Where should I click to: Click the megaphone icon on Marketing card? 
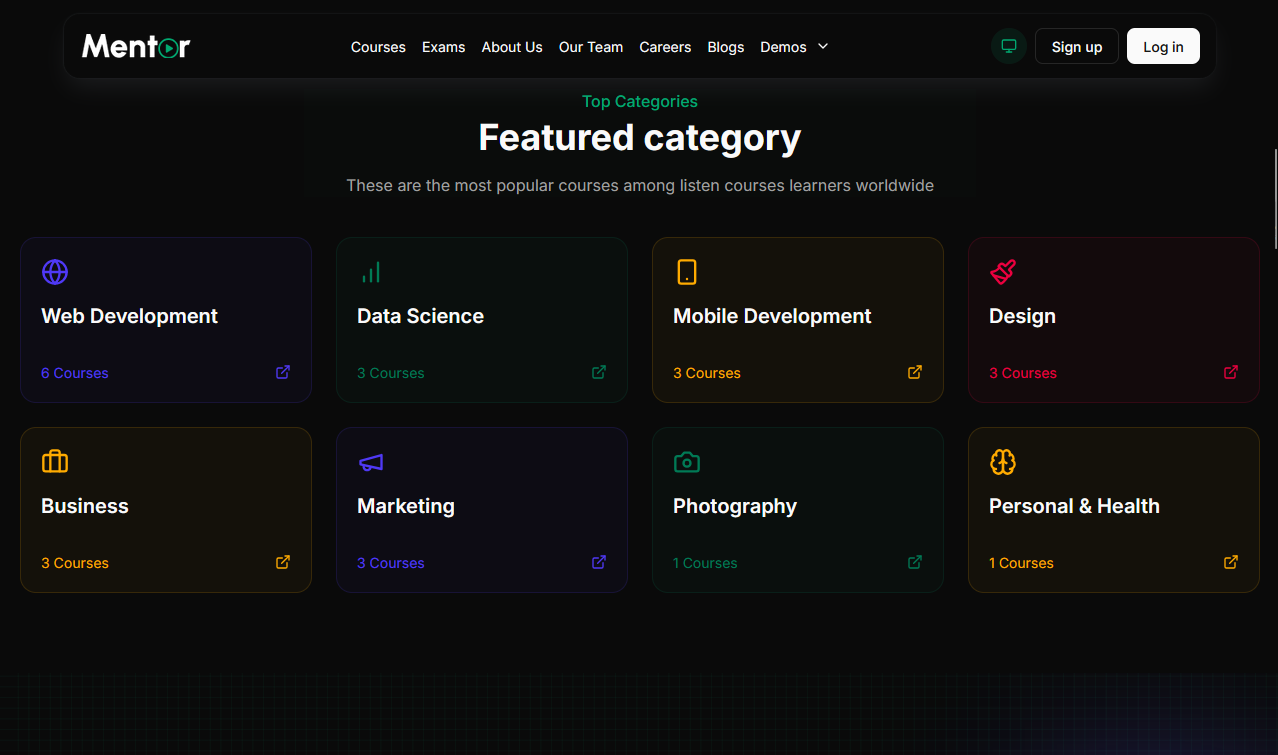[x=371, y=462]
